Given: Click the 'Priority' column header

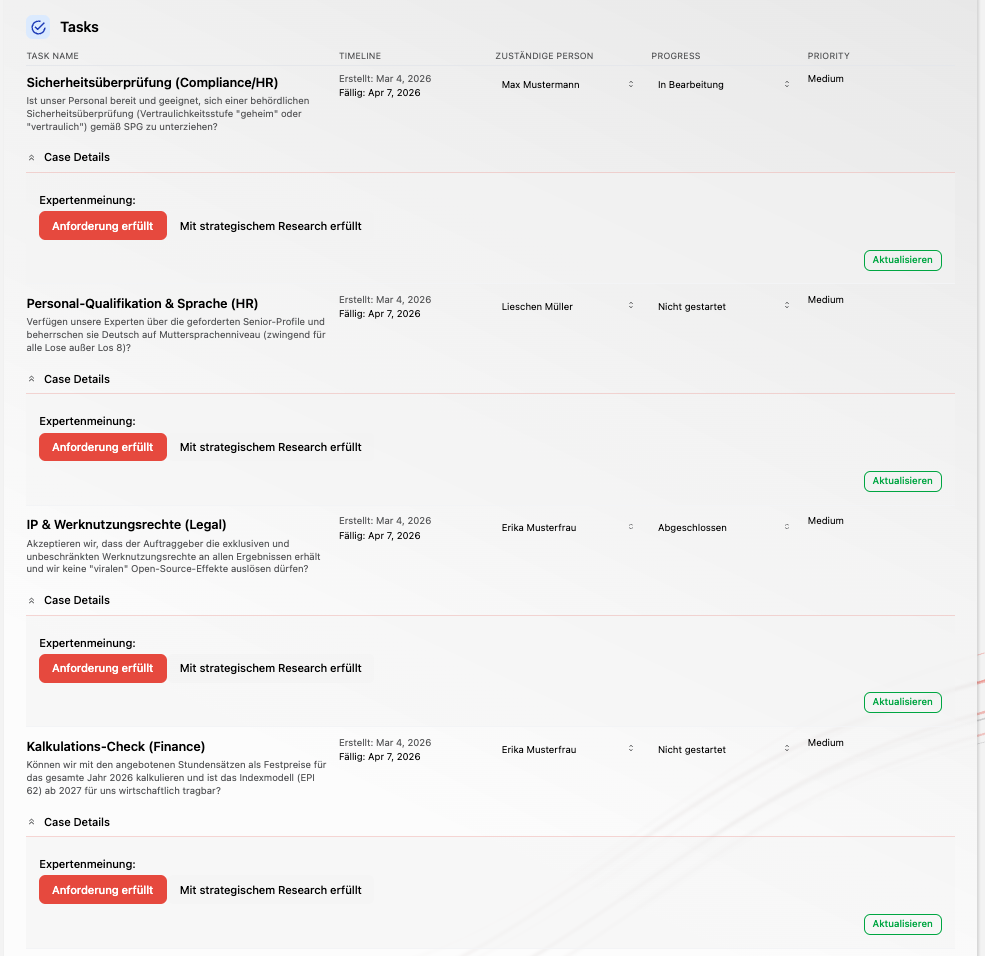Looking at the screenshot, I should point(828,56).
